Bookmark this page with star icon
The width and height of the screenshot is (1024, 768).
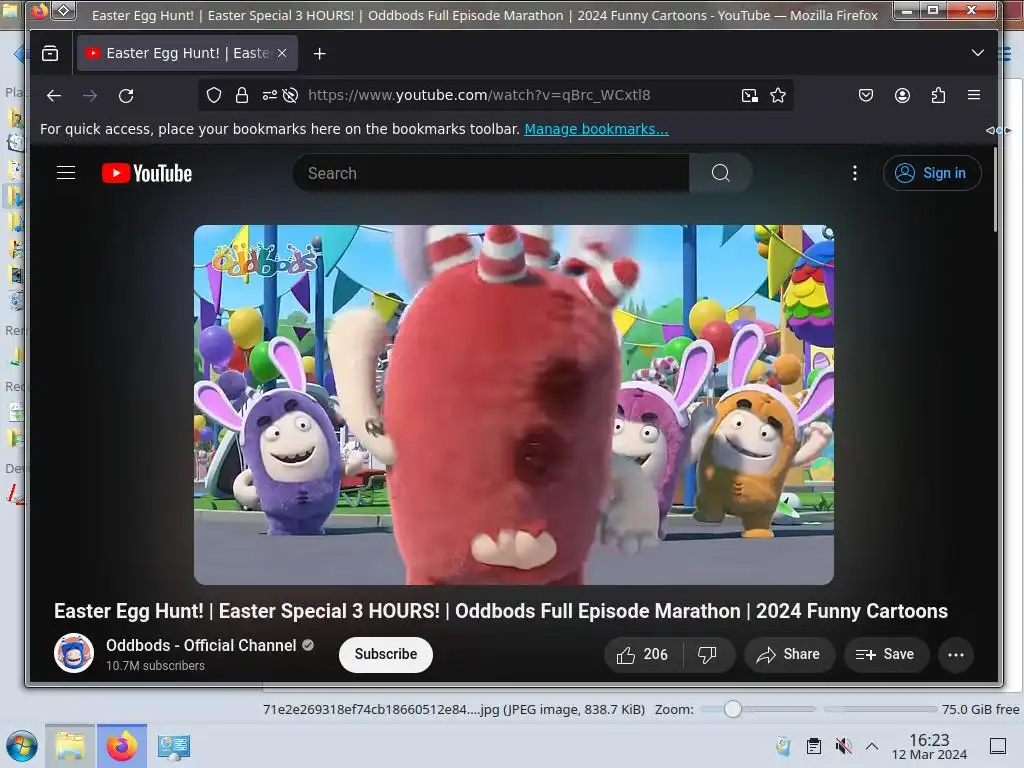778,96
